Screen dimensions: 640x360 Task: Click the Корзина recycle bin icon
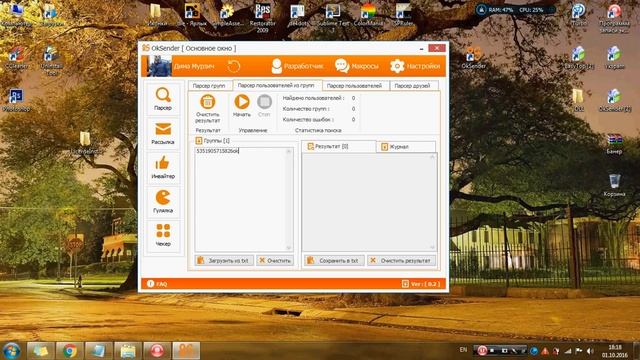[614, 185]
